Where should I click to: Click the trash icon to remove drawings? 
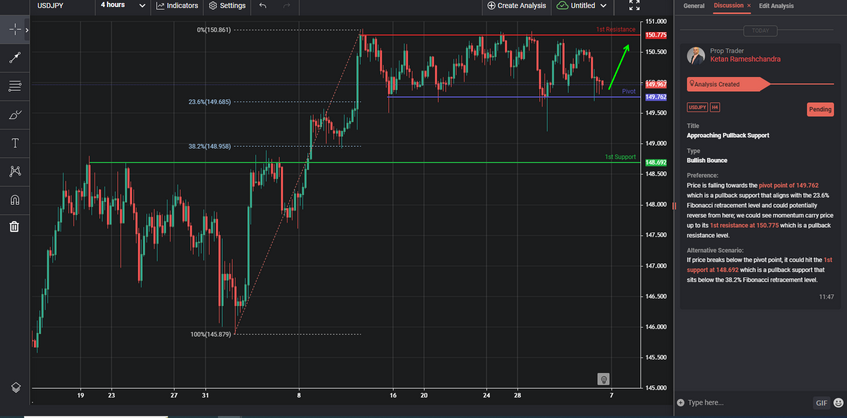(x=15, y=227)
